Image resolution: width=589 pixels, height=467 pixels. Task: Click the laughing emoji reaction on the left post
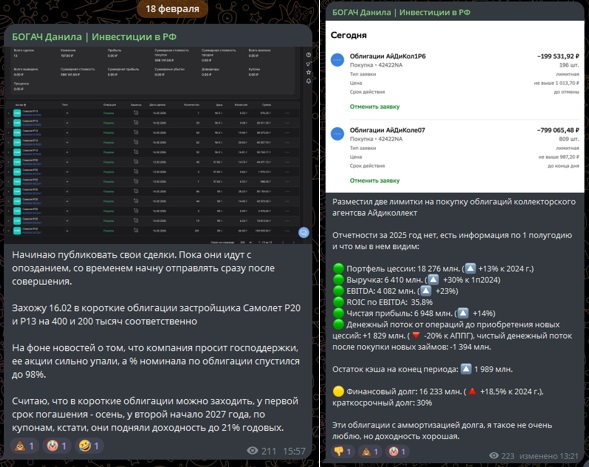click(x=89, y=446)
